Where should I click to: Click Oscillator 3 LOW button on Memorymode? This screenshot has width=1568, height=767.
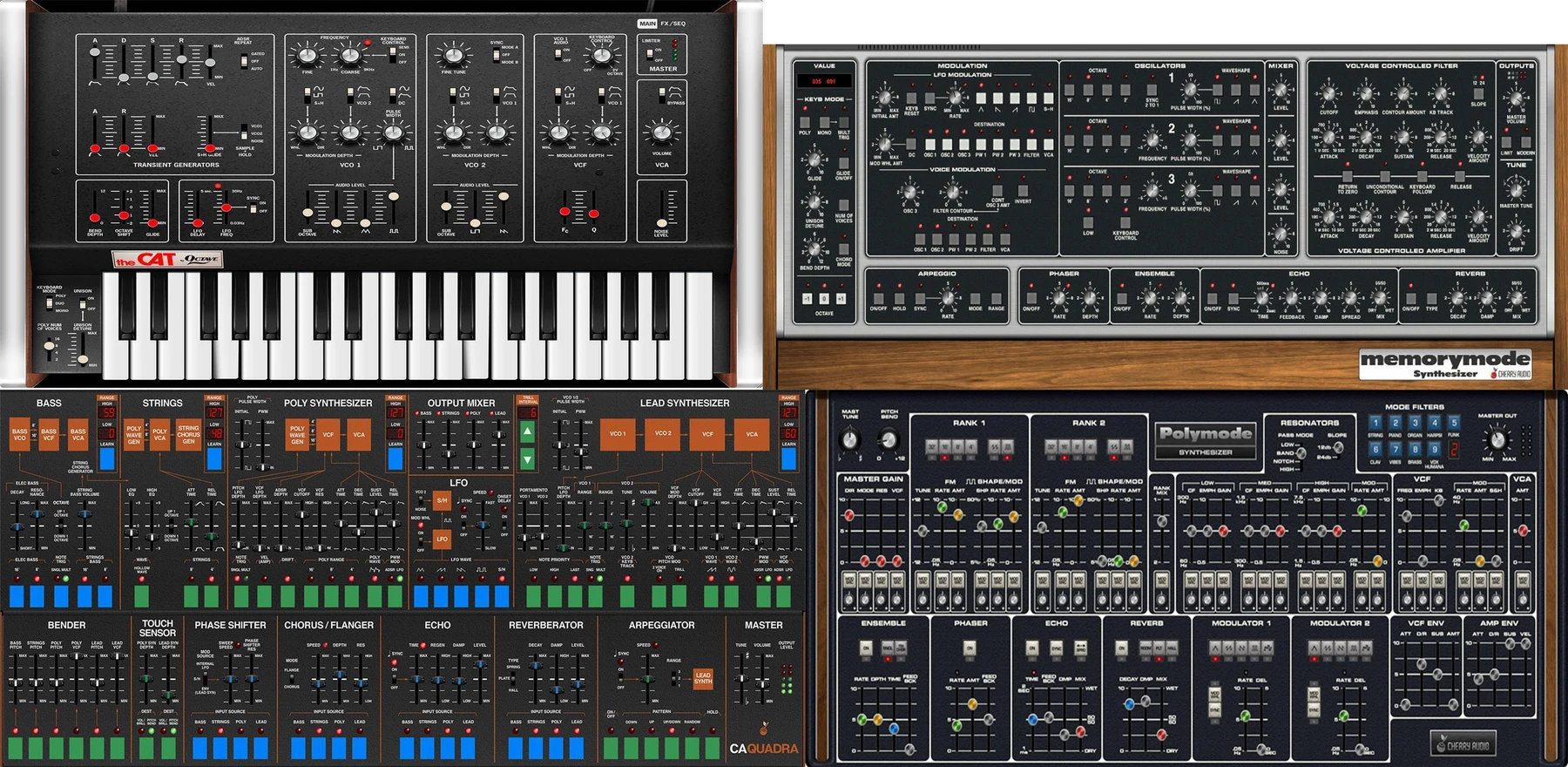click(1088, 222)
